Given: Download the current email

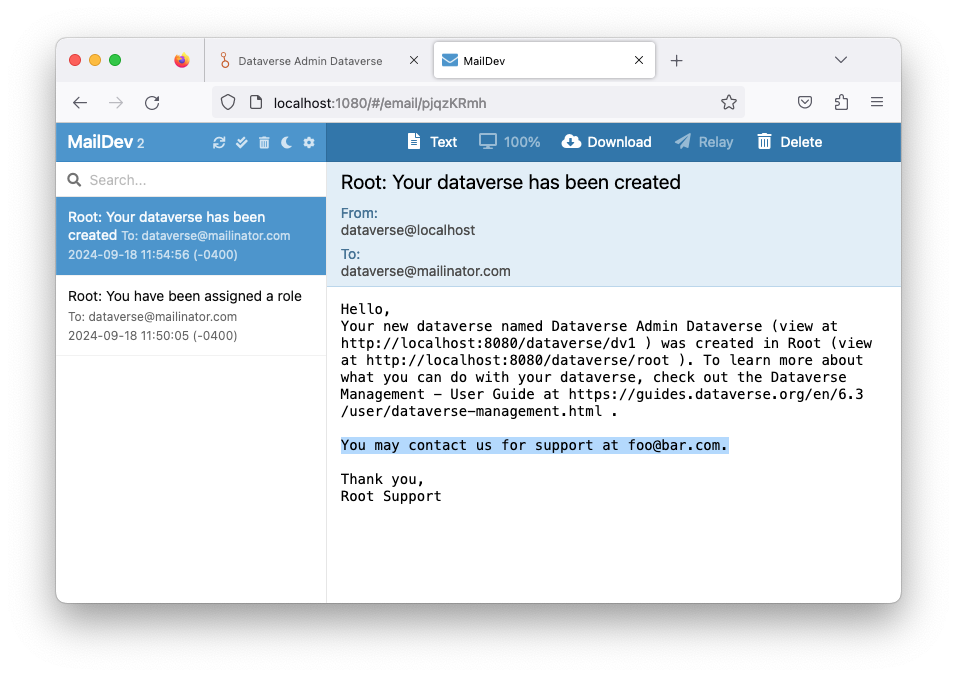Looking at the screenshot, I should (x=607, y=142).
